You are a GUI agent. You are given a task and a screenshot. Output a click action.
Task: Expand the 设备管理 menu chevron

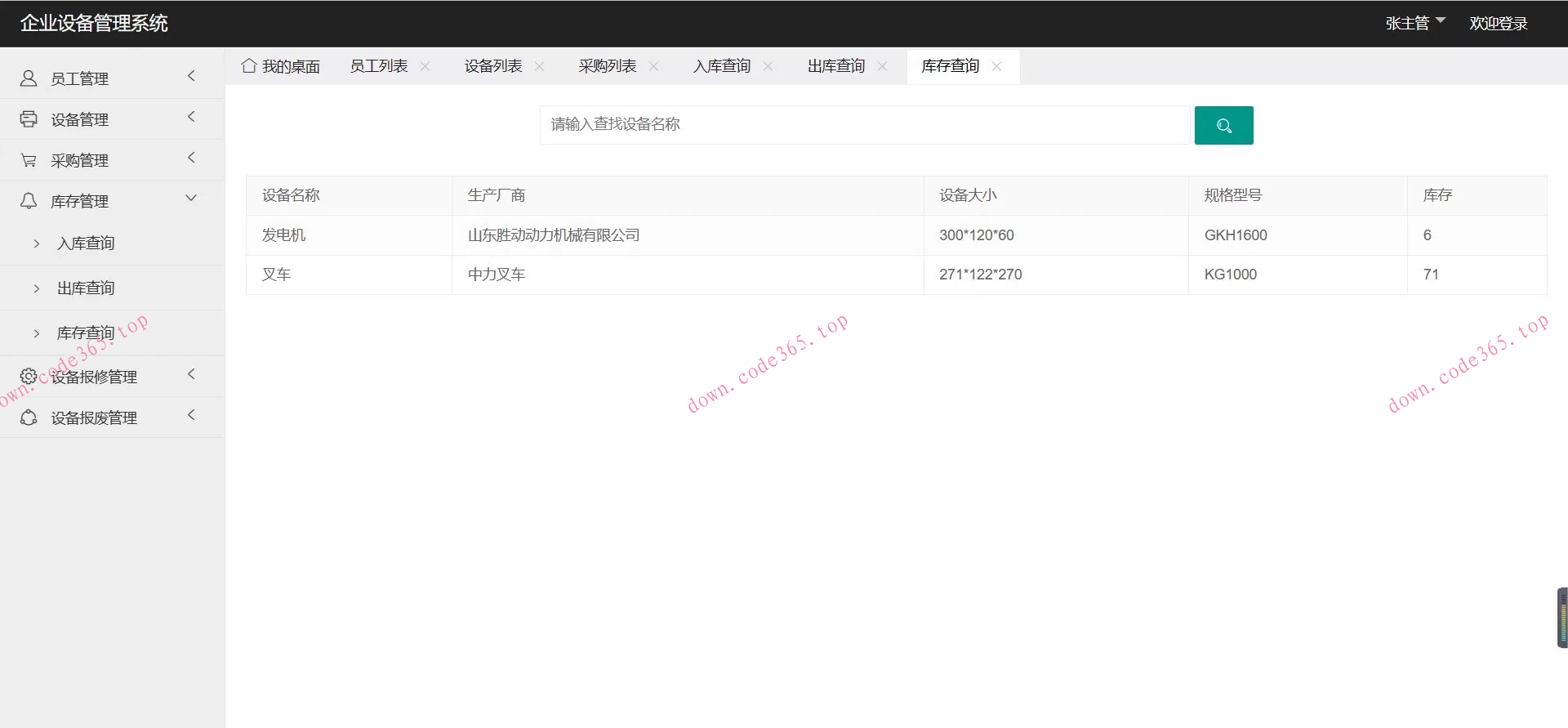point(191,117)
